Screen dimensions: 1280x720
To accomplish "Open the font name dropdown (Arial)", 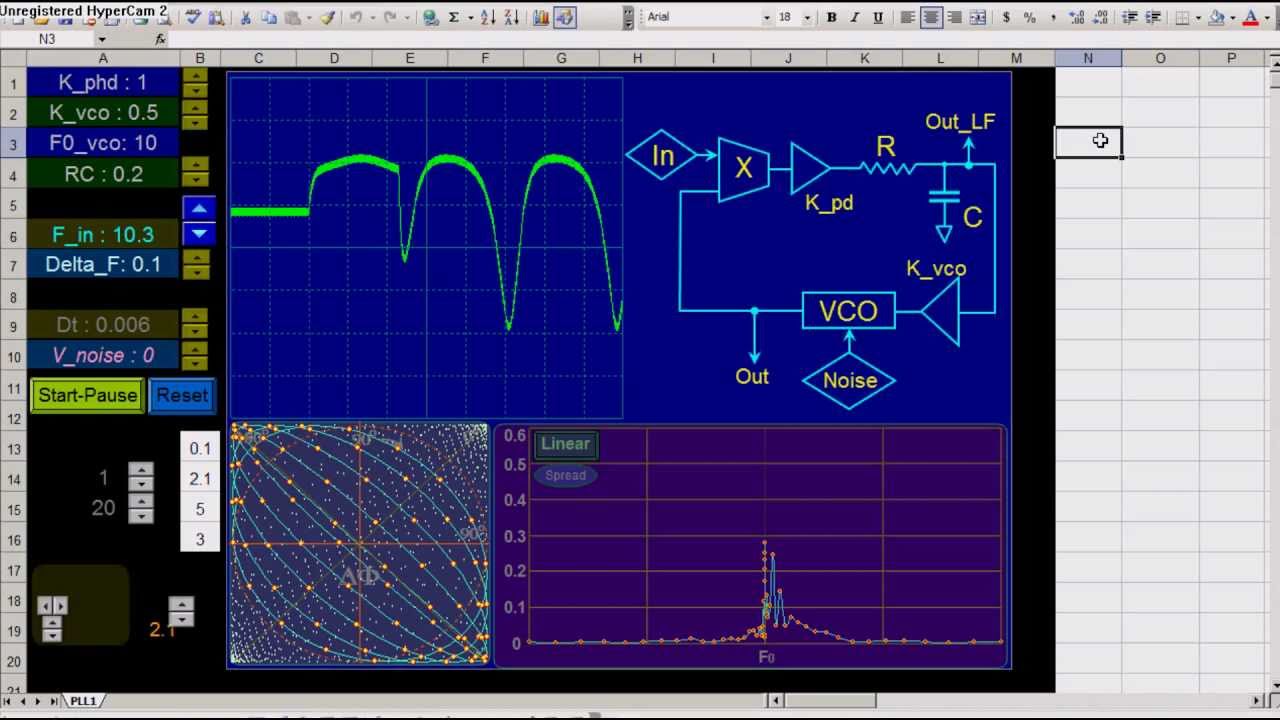I will coord(767,17).
